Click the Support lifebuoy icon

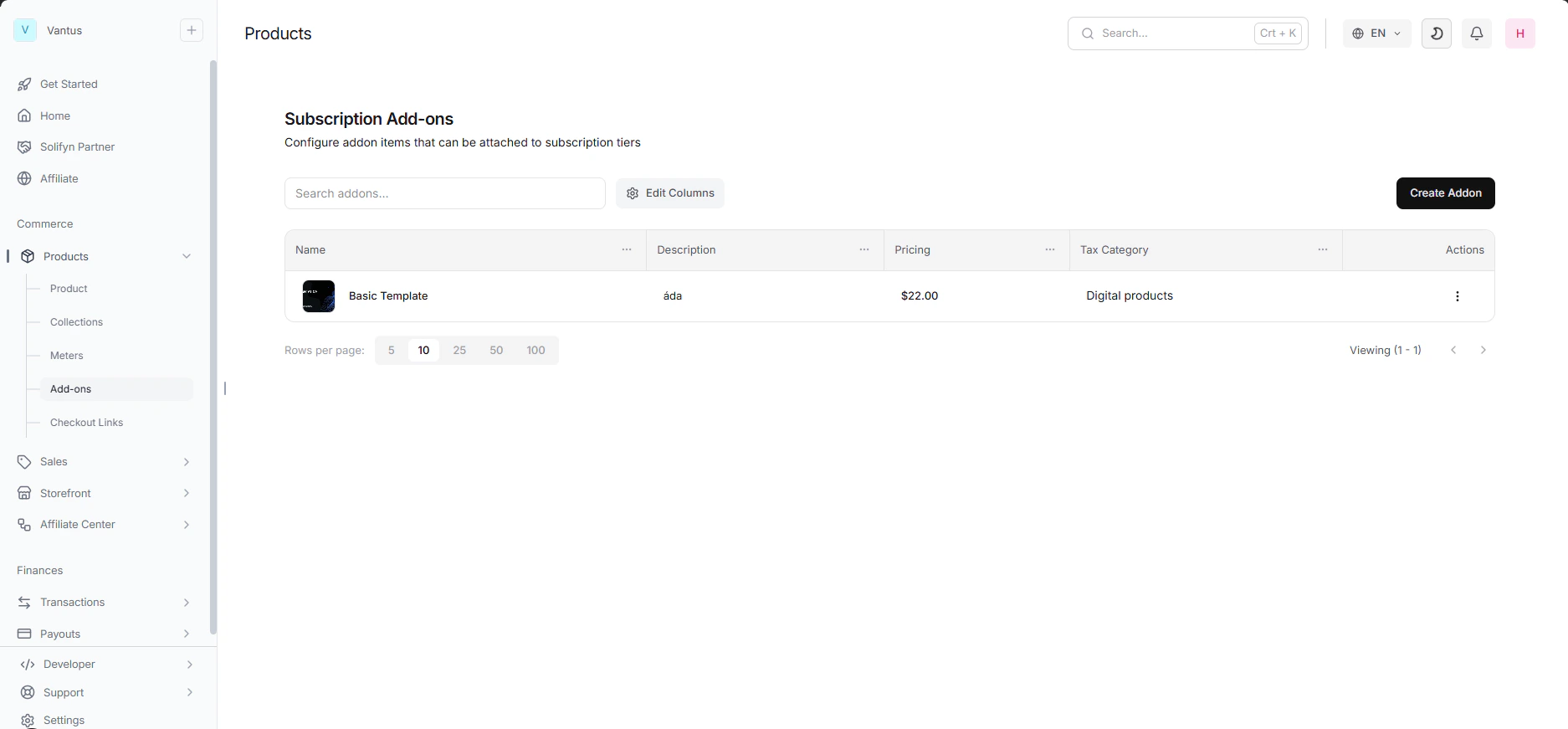pyautogui.click(x=28, y=692)
